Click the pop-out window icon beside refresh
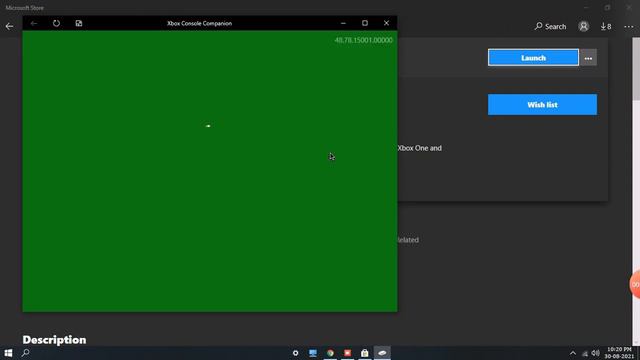The width and height of the screenshot is (640, 360). pos(79,23)
